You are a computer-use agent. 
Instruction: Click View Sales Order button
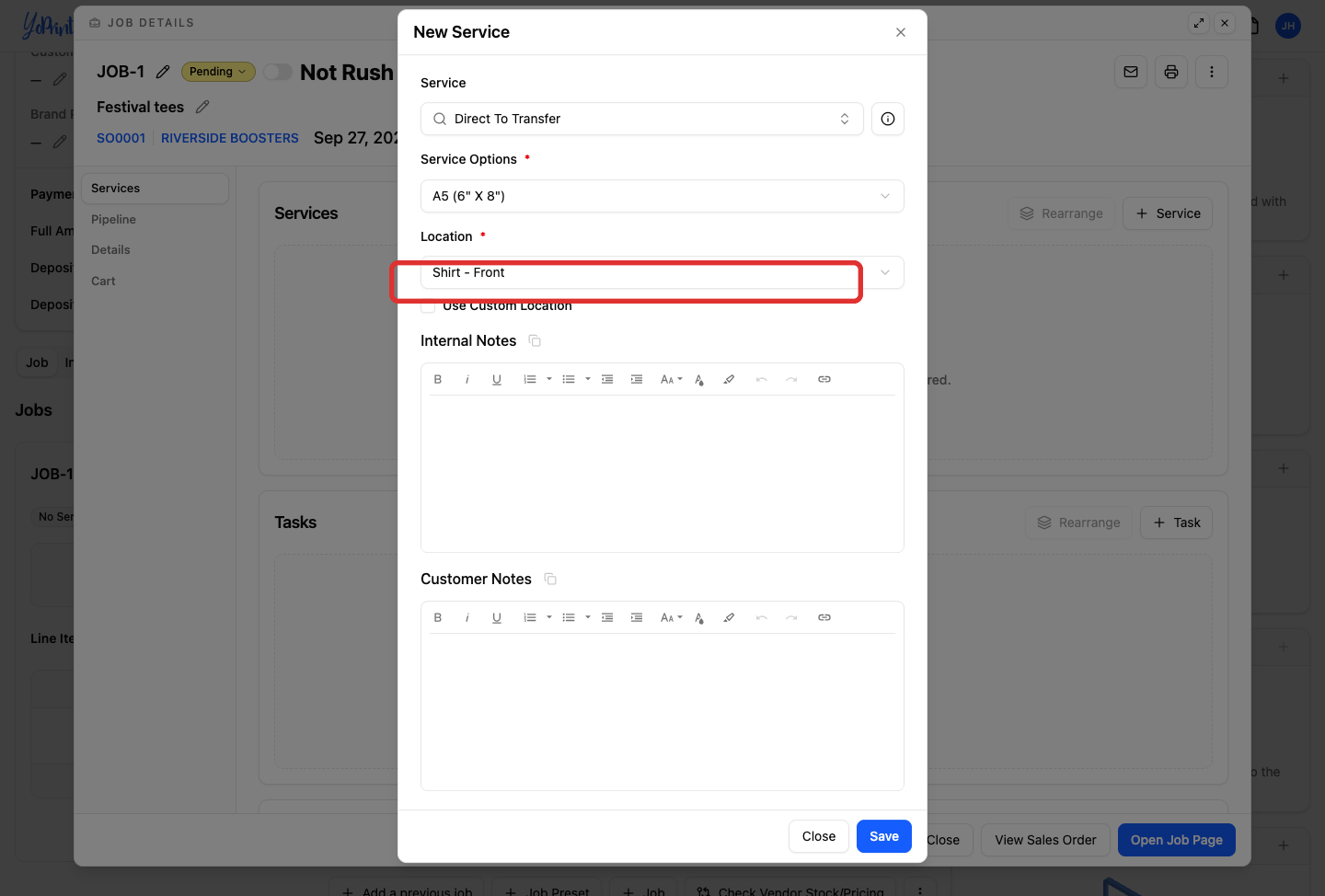pyautogui.click(x=1045, y=840)
